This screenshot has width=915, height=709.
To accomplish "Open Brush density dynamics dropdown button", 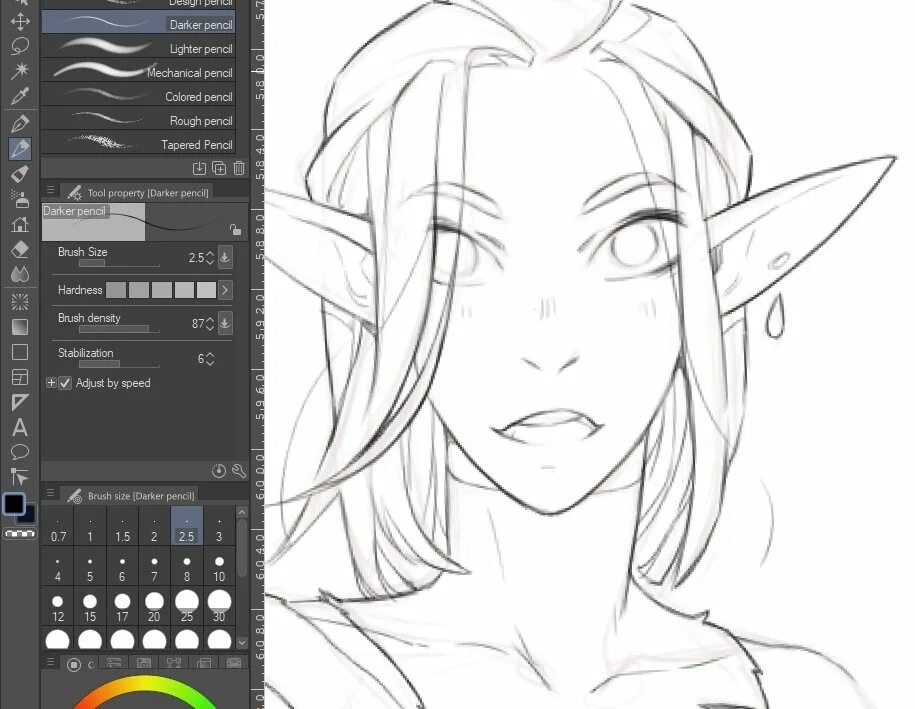I will pos(225,323).
